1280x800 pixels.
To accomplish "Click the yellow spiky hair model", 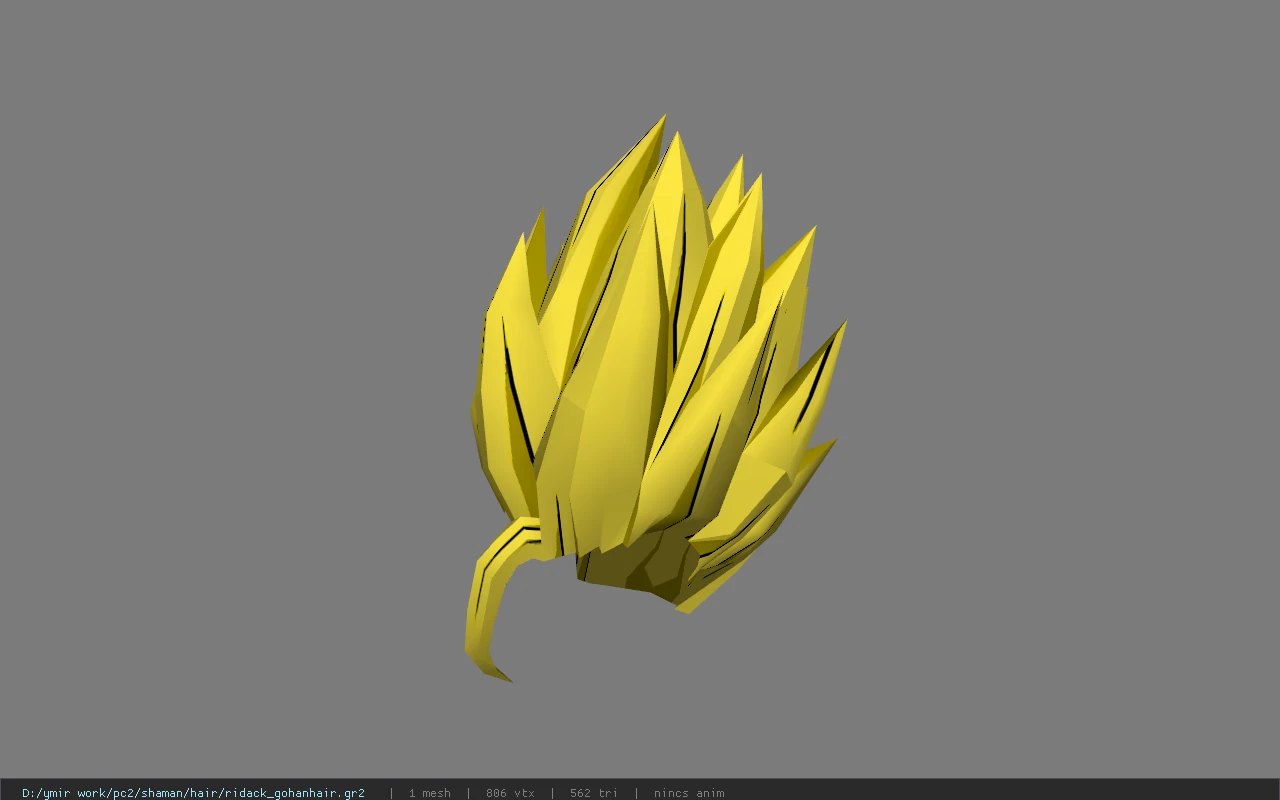I will click(655, 398).
